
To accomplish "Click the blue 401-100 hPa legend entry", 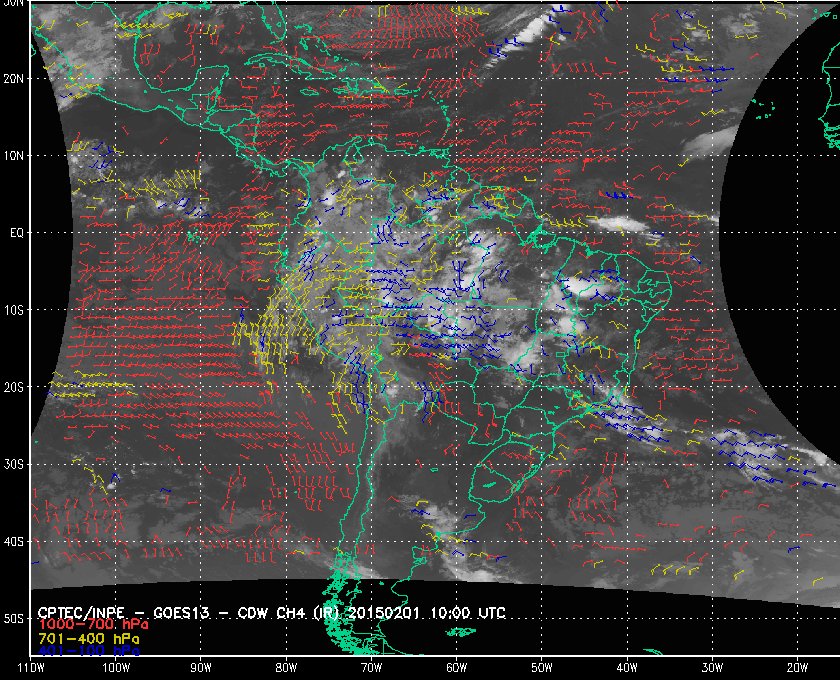I will coord(89,651).
